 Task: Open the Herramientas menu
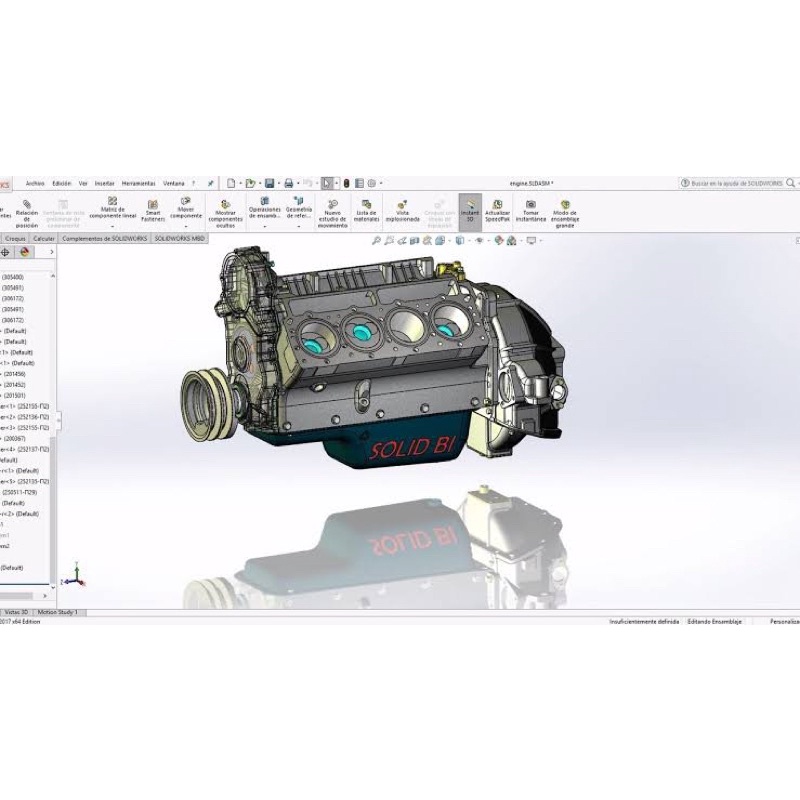point(139,183)
